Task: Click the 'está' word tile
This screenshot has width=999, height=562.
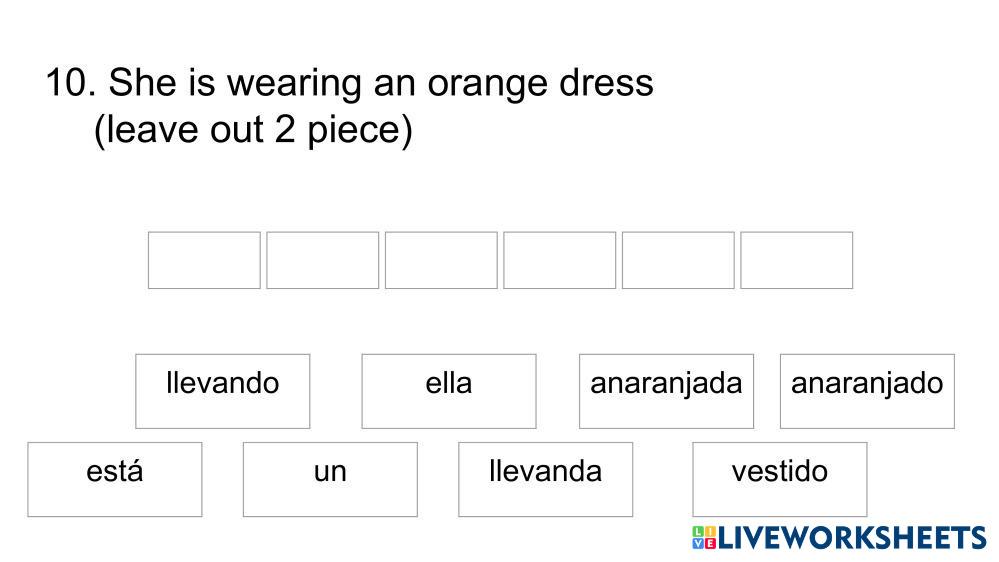Action: coord(114,479)
